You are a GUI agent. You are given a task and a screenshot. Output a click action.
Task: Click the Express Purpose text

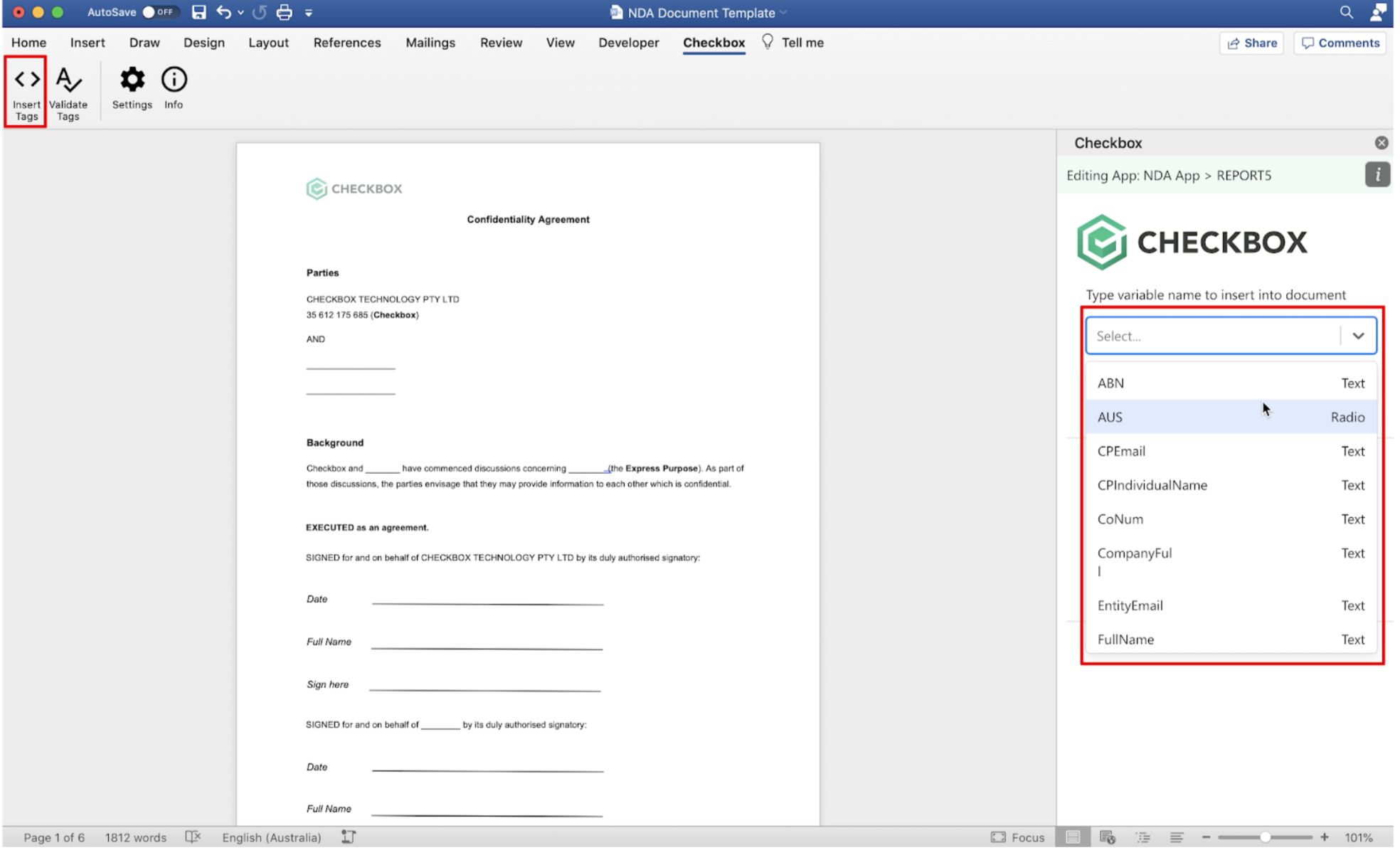(x=661, y=469)
